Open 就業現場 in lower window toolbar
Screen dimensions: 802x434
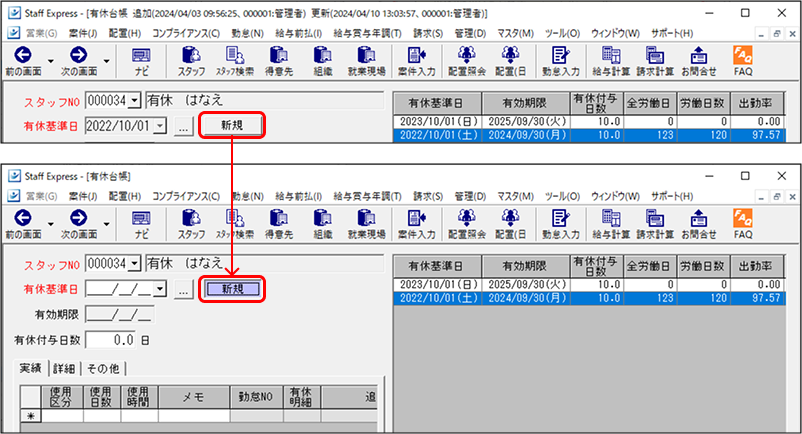(366, 224)
